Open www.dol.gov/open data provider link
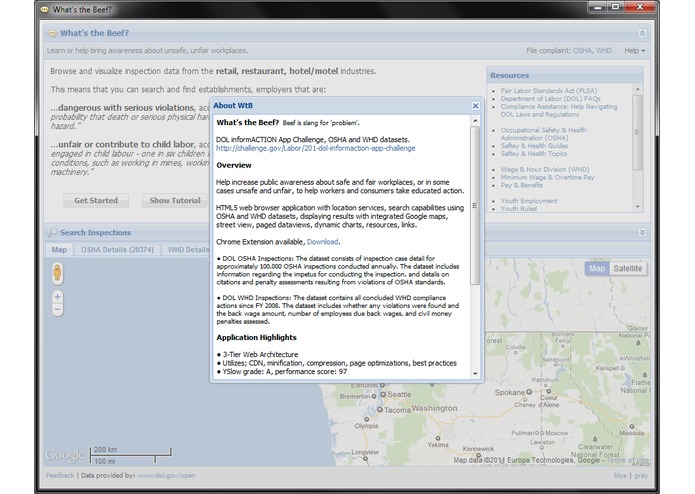Image resolution: width=695 pixels, height=494 pixels. pyautogui.click(x=166, y=475)
